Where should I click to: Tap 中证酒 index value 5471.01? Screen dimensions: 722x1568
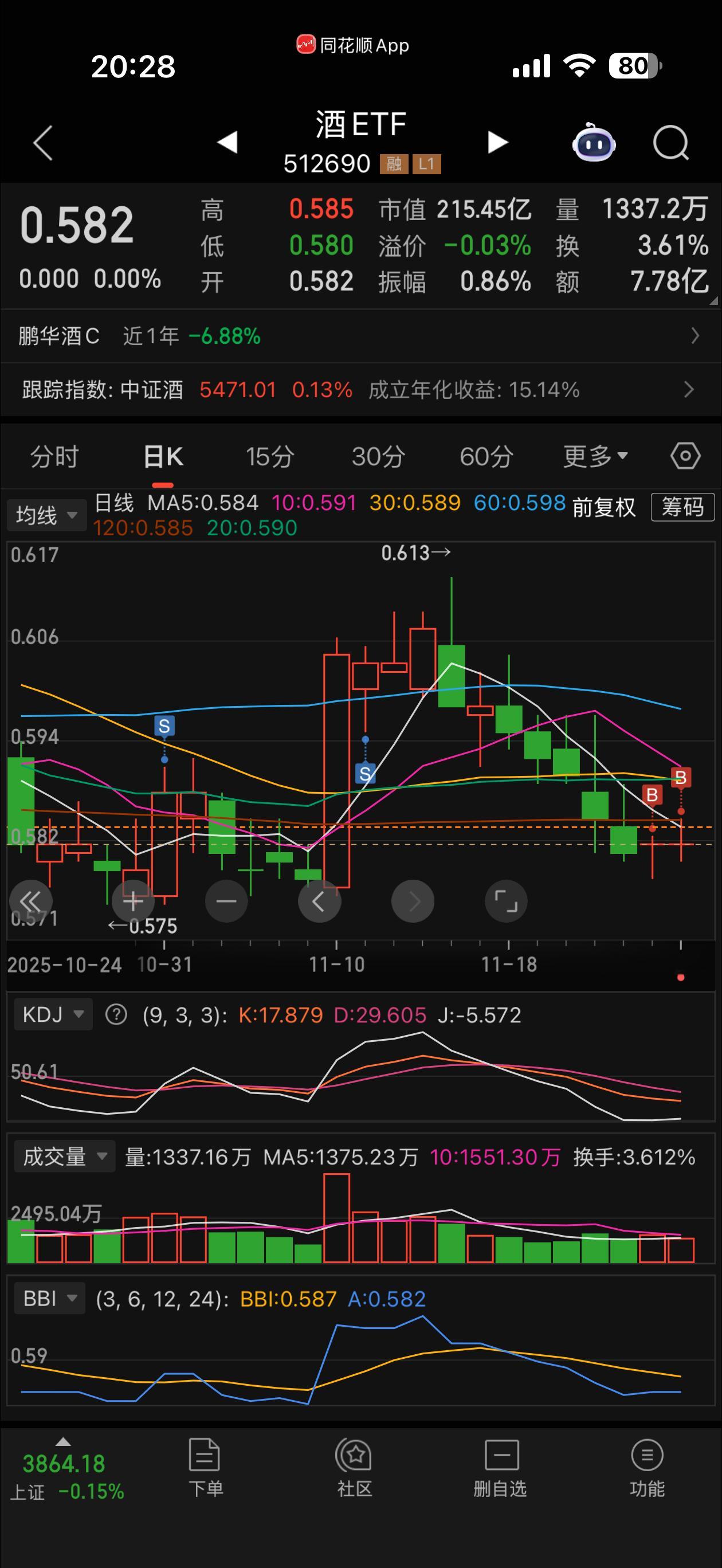tap(238, 390)
